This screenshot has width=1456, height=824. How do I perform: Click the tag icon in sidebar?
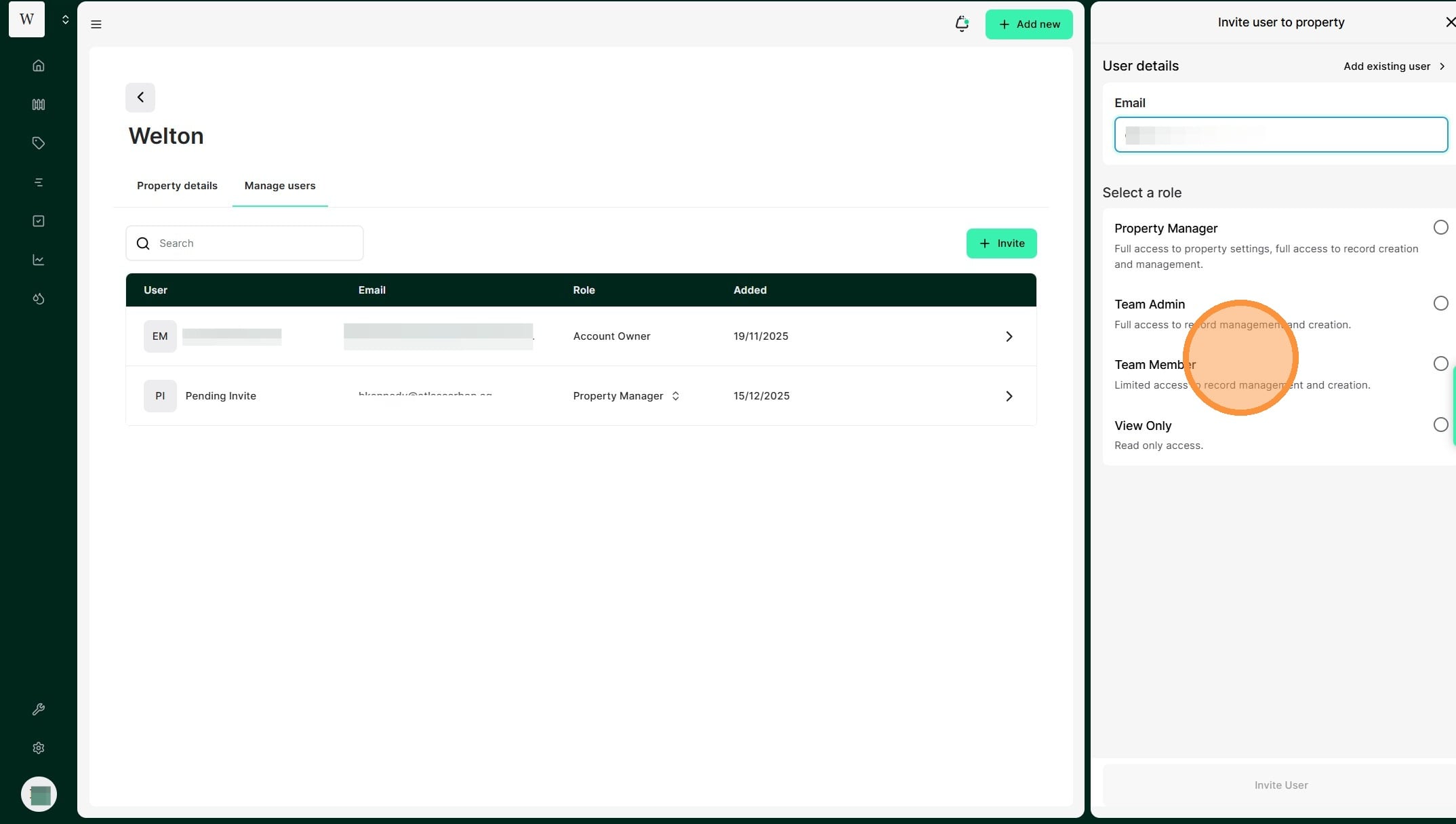click(x=39, y=143)
